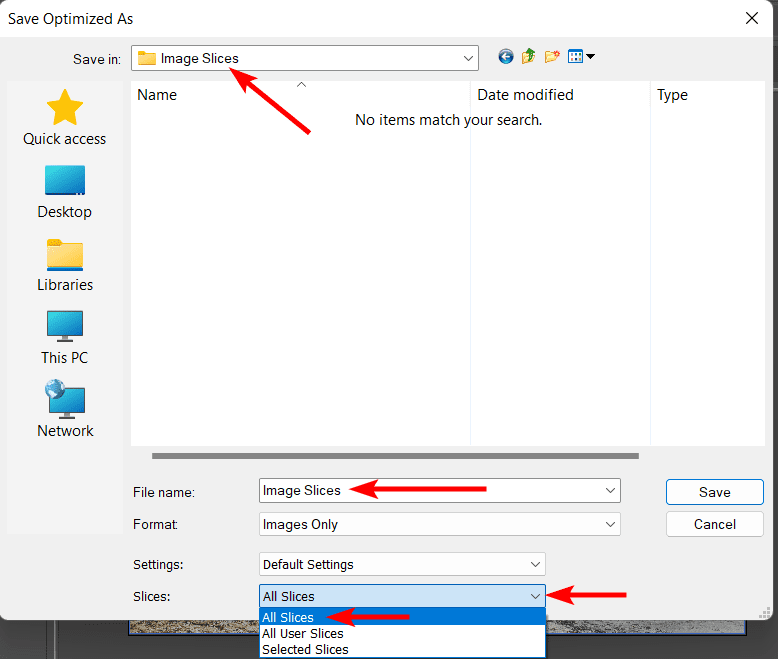Open the View Menu icon
The width and height of the screenshot is (778, 659).
[x=581, y=57]
